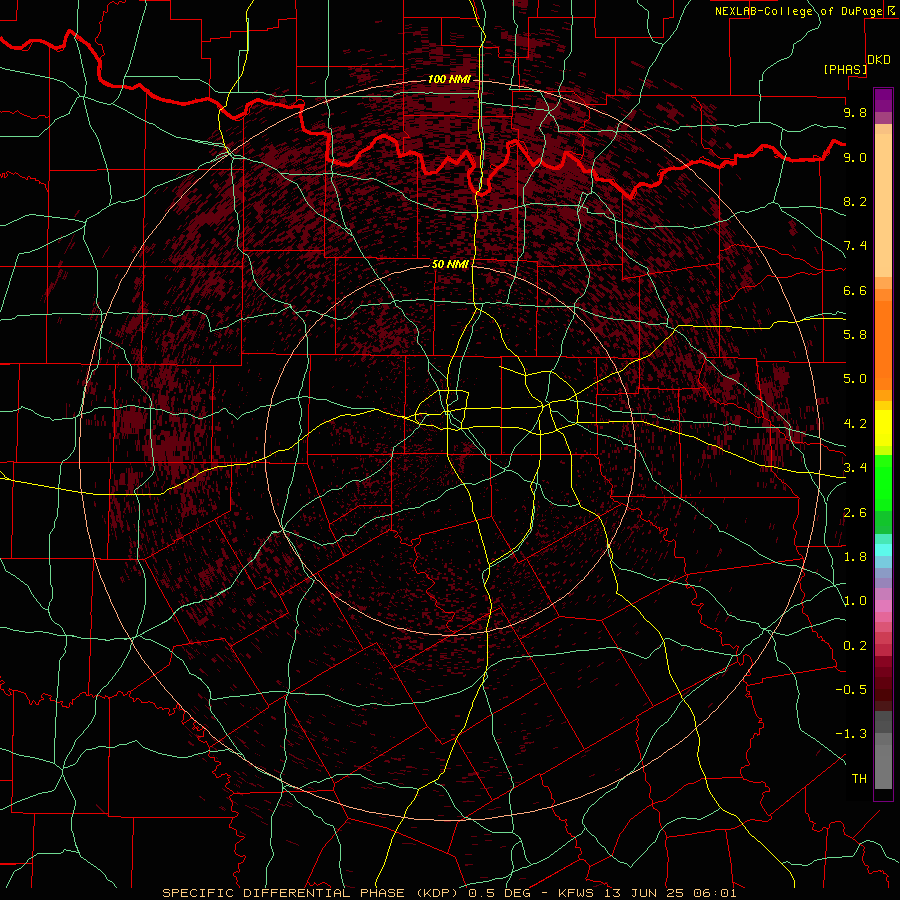Click the TH threshold label
The width and height of the screenshot is (900, 900).
click(859, 779)
